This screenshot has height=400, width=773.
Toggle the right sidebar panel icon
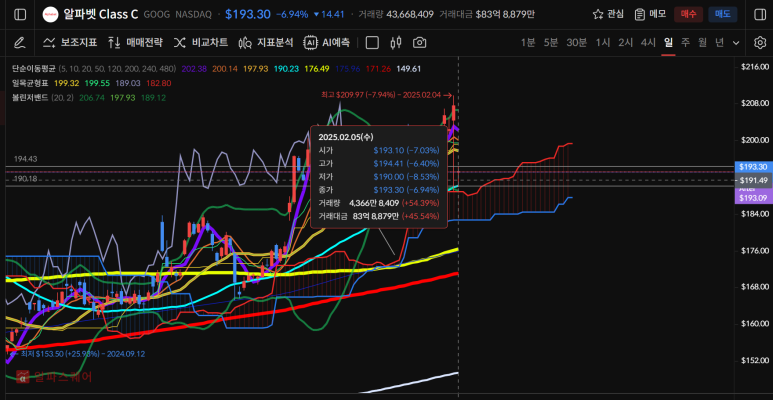[x=760, y=15]
